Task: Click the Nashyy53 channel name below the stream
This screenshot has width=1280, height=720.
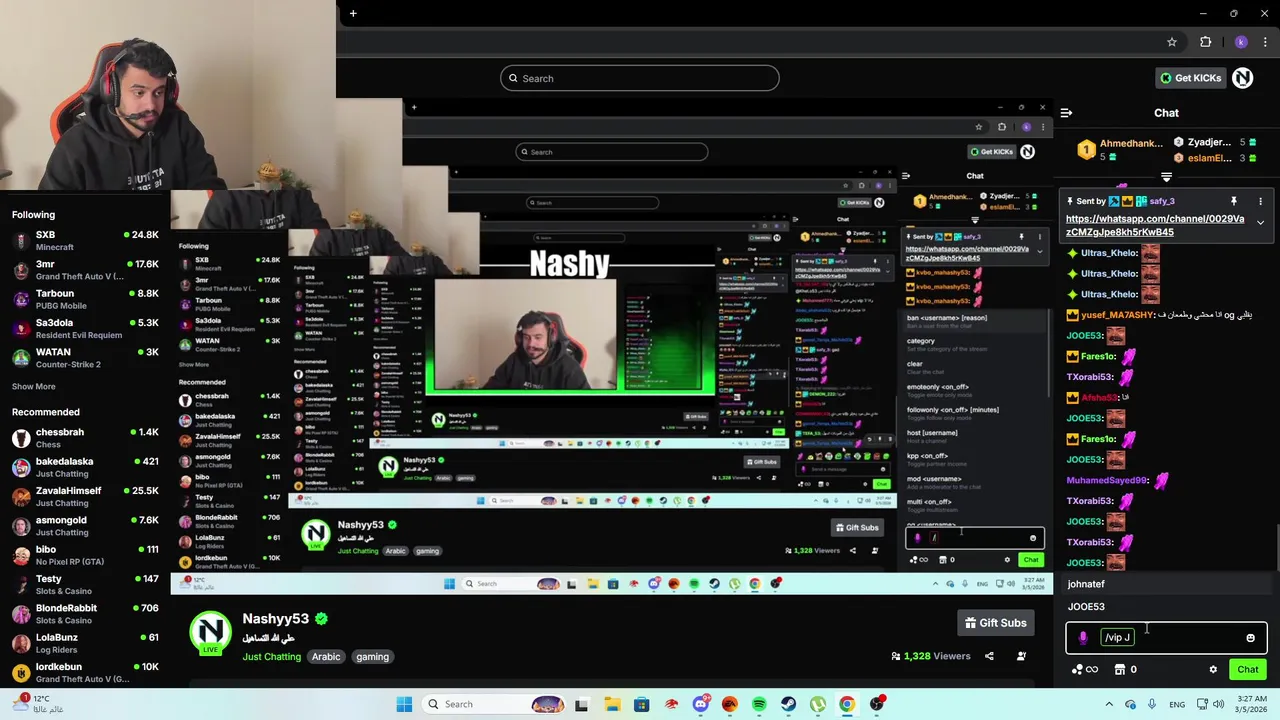Action: [x=275, y=619]
